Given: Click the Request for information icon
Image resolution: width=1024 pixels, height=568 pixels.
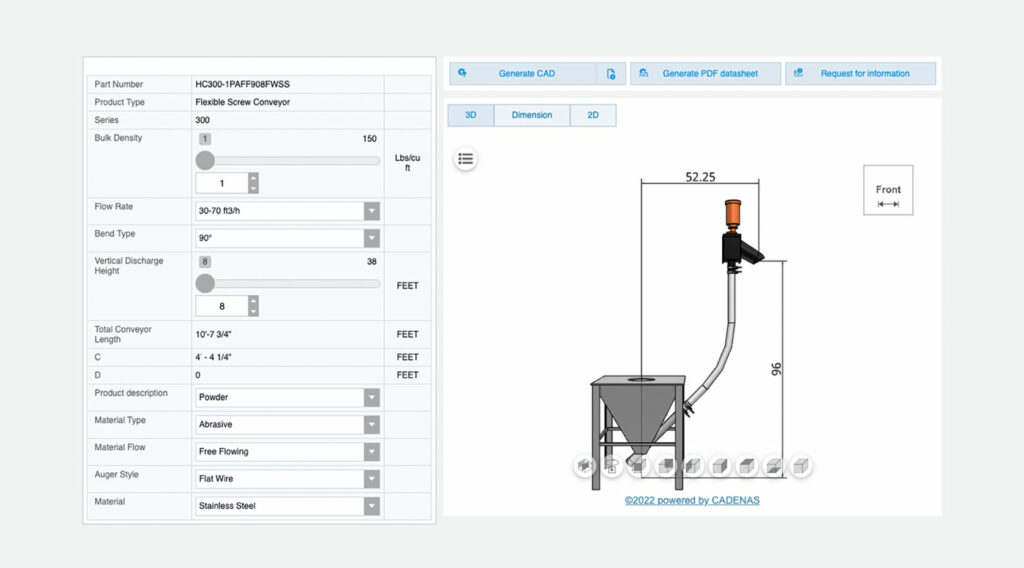Looking at the screenshot, I should click(798, 73).
